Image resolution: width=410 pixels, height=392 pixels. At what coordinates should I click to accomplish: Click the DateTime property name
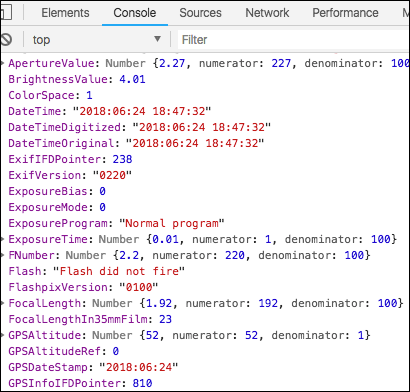tap(35, 111)
